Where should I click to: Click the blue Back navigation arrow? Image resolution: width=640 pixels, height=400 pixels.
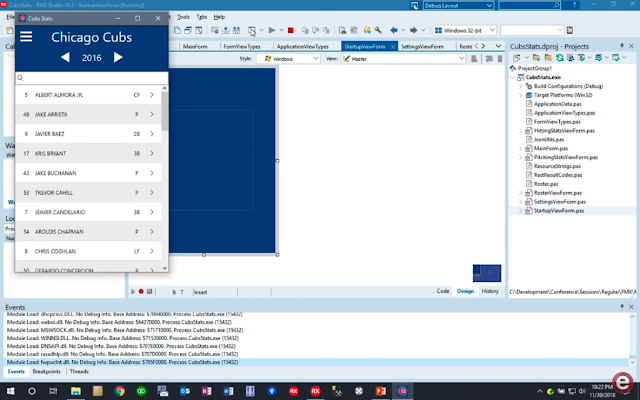pyautogui.click(x=393, y=30)
